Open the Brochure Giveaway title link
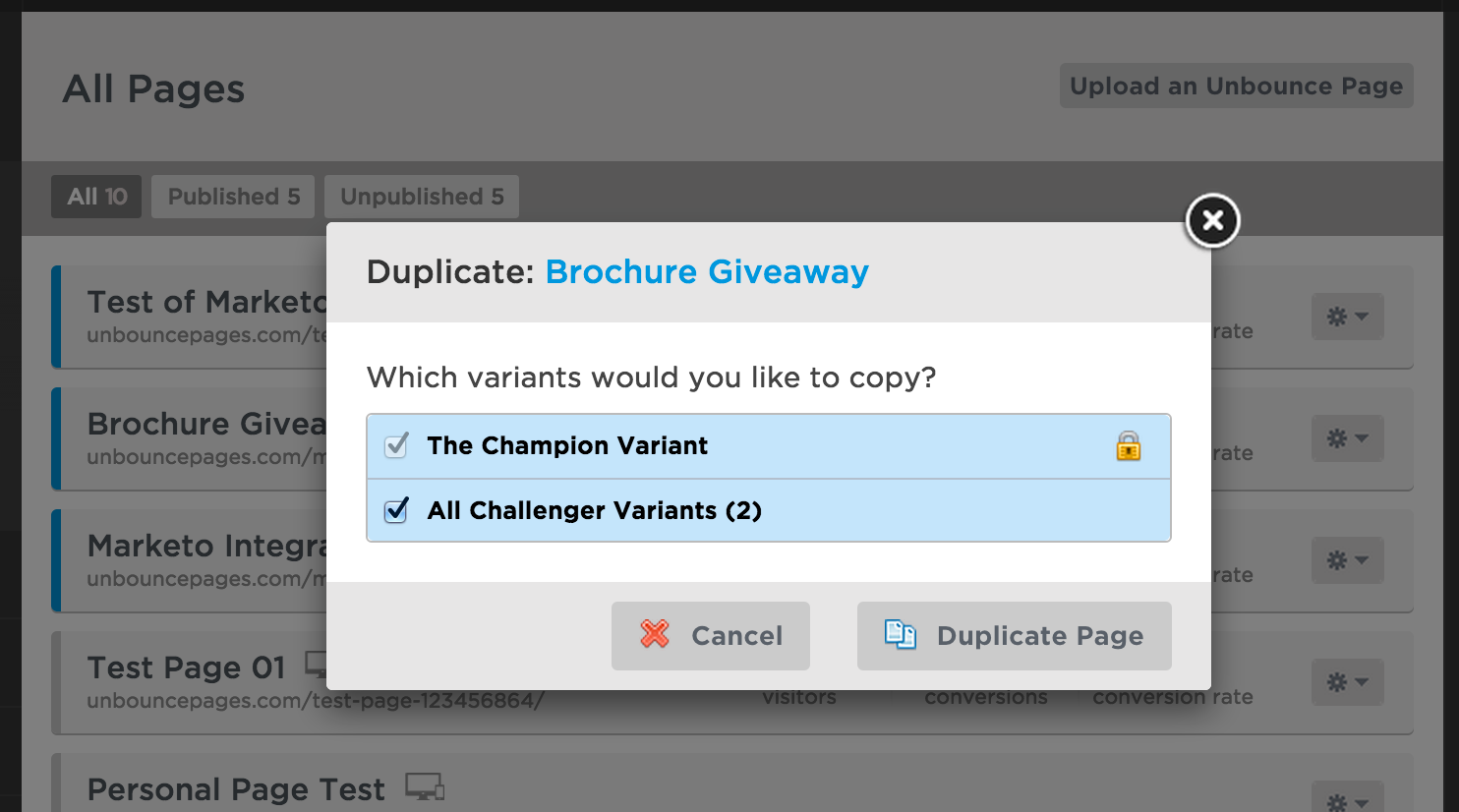The height and width of the screenshot is (812, 1459). pyautogui.click(x=707, y=271)
